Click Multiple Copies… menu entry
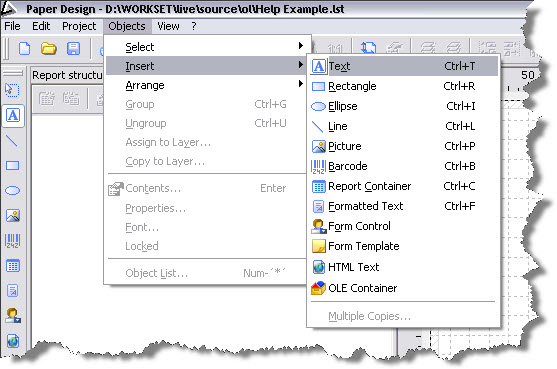The height and width of the screenshot is (369, 557). (404, 316)
